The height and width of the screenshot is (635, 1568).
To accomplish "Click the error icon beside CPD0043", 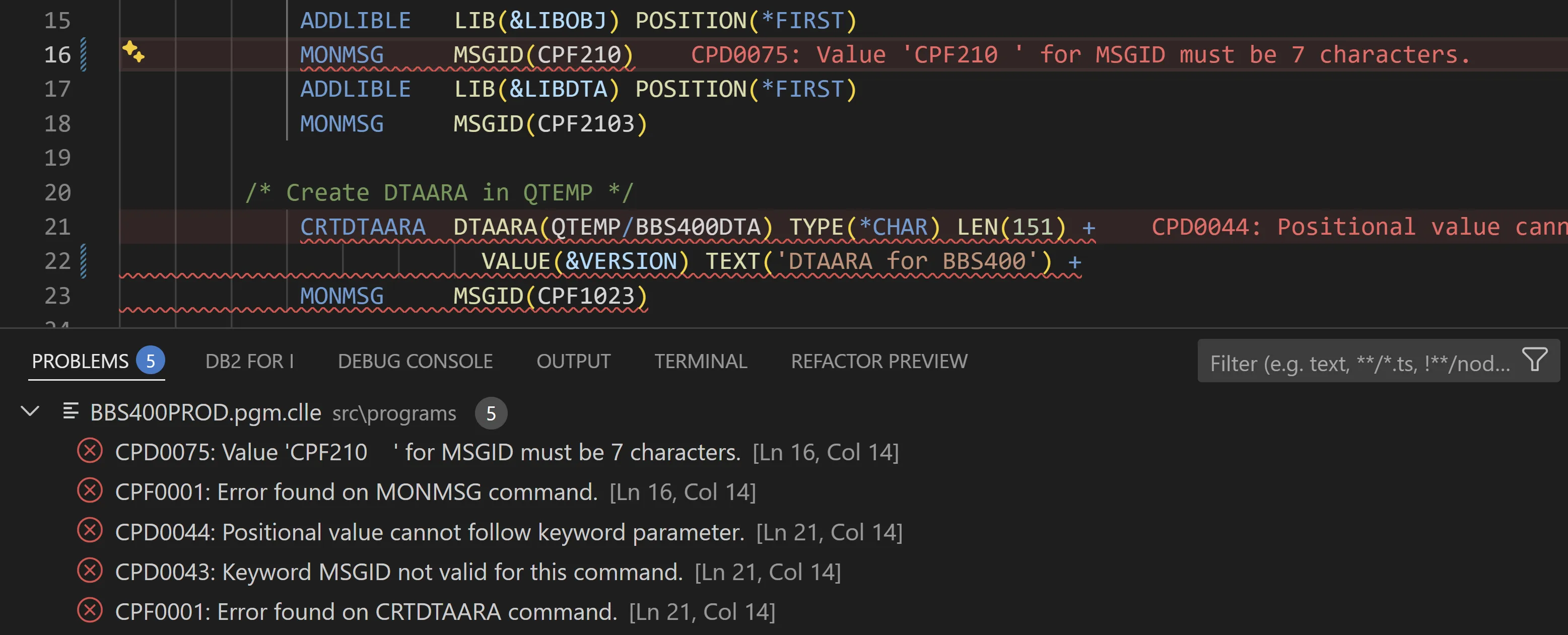I will [x=90, y=572].
